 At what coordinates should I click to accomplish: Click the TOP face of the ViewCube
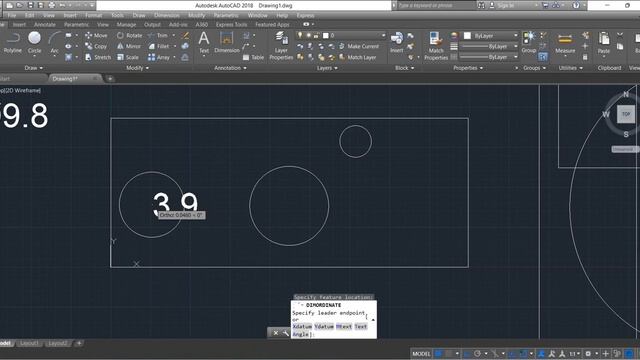pos(626,114)
